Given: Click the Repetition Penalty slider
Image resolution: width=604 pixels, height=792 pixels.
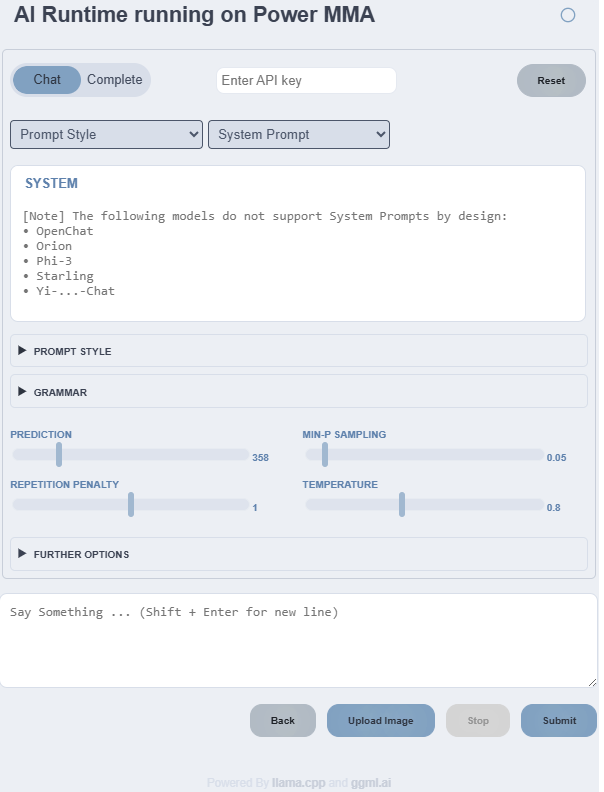Looking at the screenshot, I should point(130,505).
